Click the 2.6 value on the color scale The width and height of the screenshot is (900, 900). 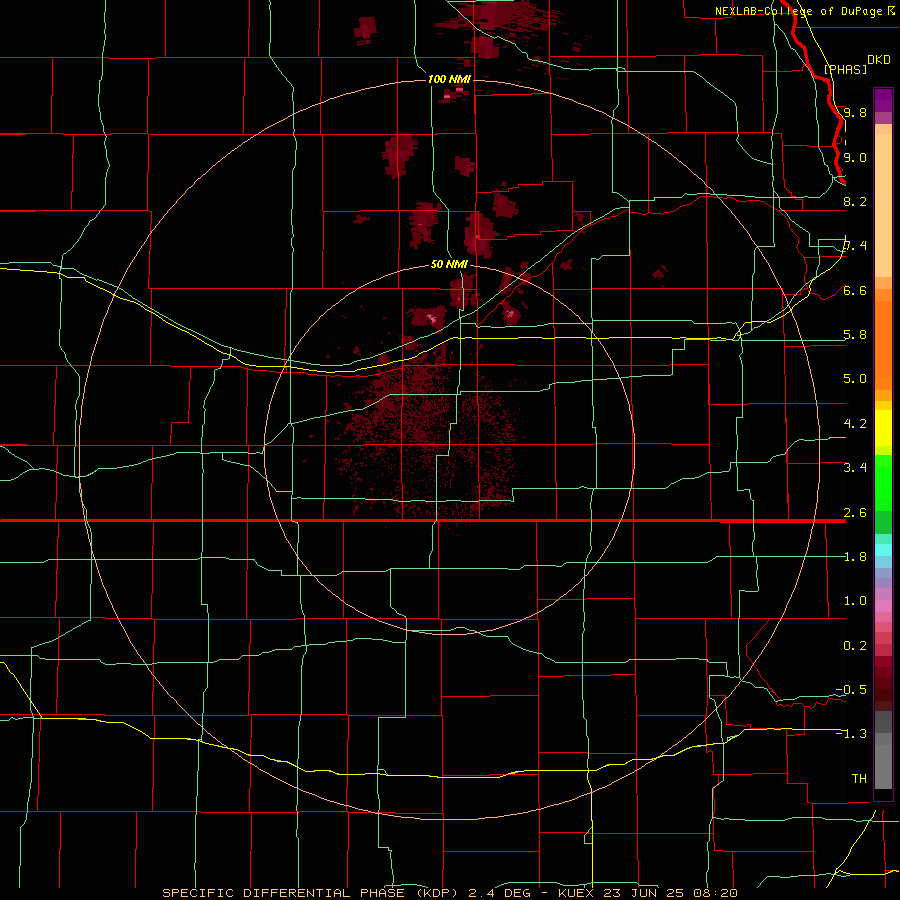[855, 513]
